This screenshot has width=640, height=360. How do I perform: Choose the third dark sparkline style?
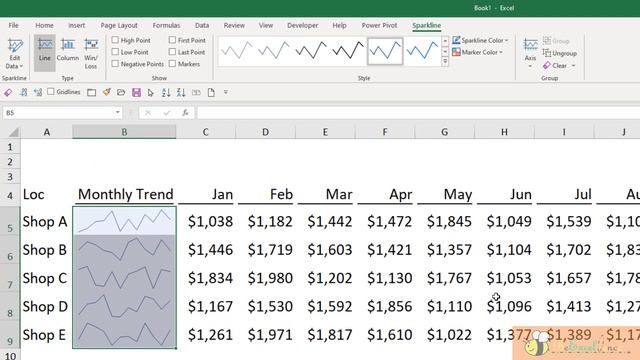(311, 51)
